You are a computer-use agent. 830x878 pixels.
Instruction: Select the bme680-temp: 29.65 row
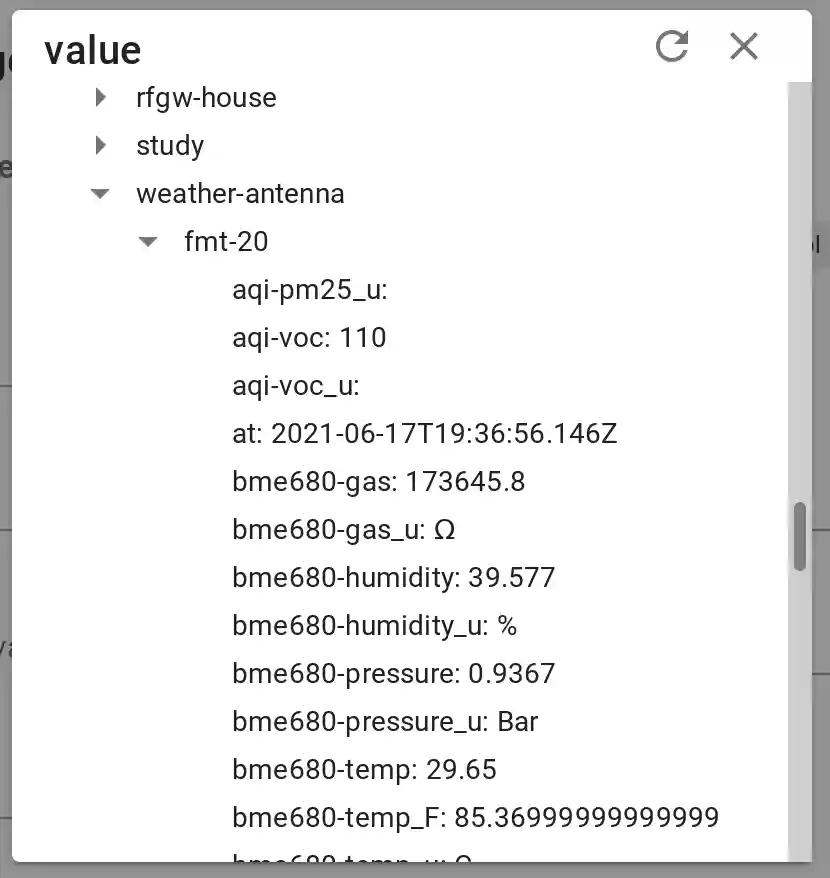[x=364, y=770]
